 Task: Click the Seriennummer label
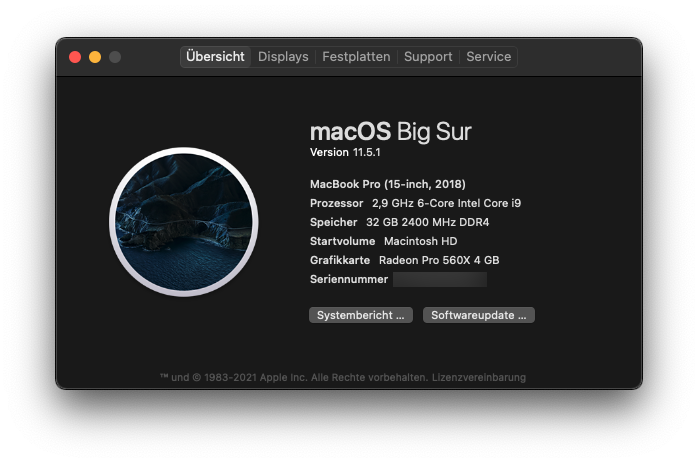(x=349, y=280)
